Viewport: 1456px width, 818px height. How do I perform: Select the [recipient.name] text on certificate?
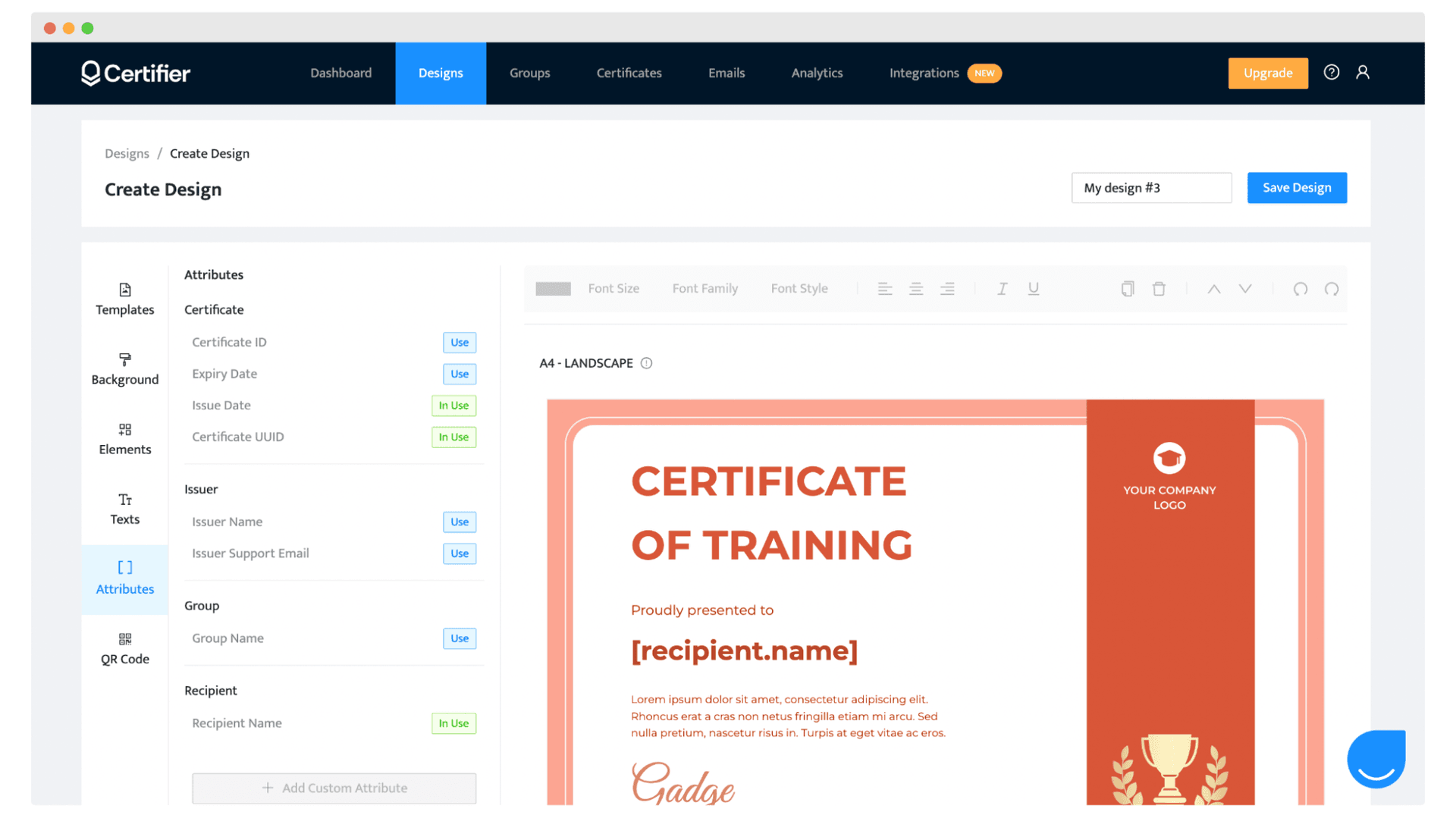coord(744,650)
